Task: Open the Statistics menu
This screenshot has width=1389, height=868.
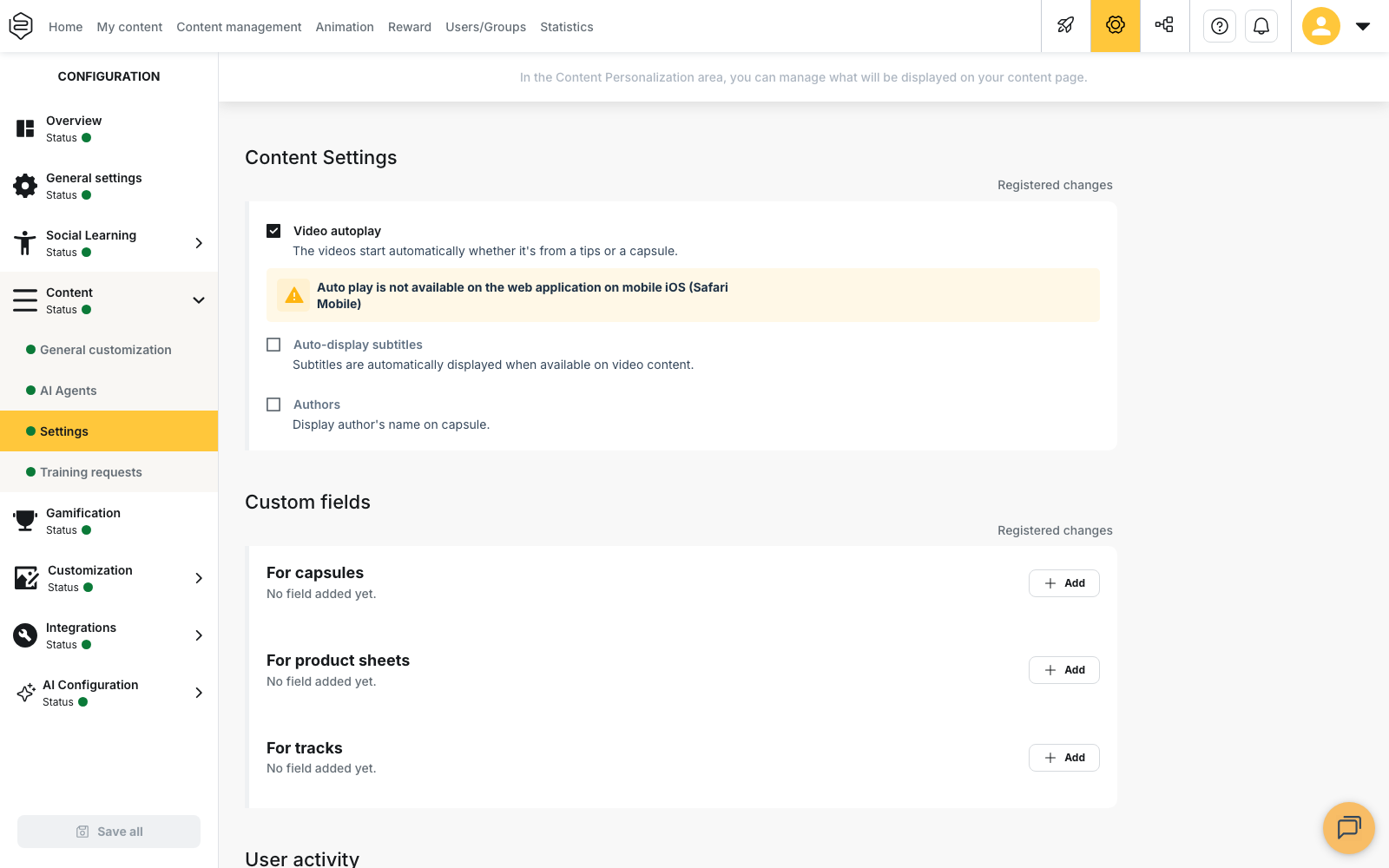Action: coord(567,27)
